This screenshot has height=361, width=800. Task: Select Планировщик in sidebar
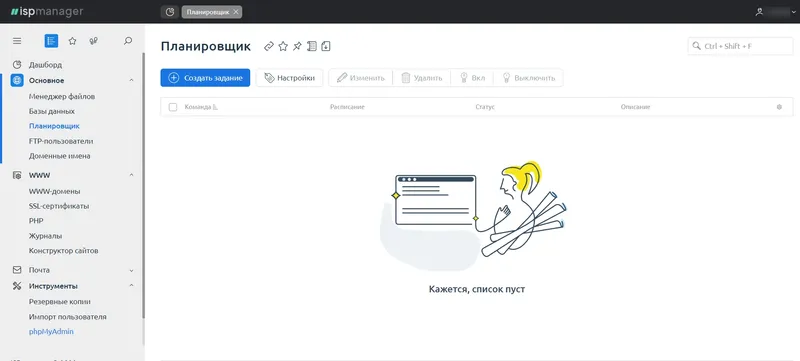coord(54,126)
